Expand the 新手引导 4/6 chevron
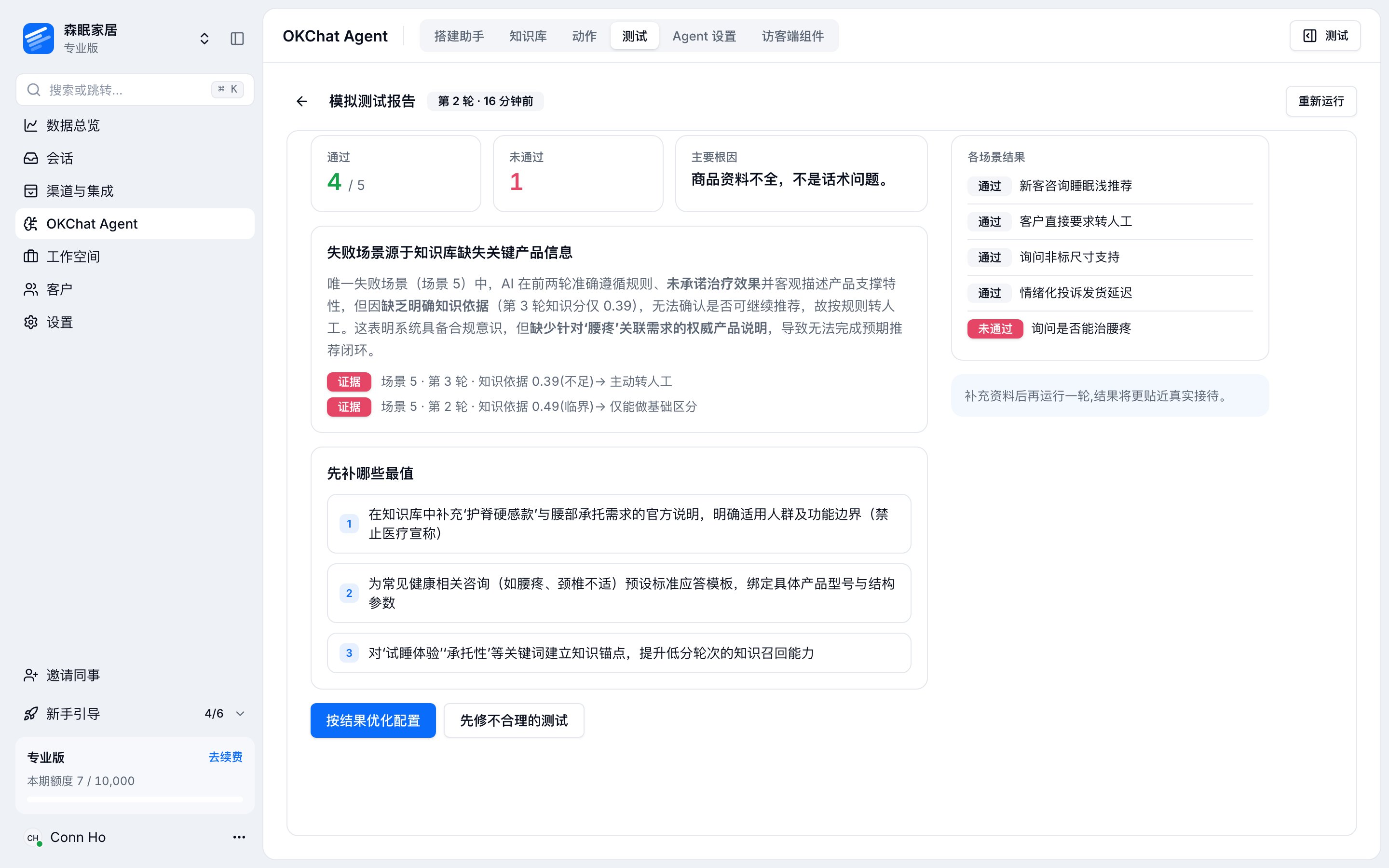Image resolution: width=1389 pixels, height=868 pixels. coord(241,714)
